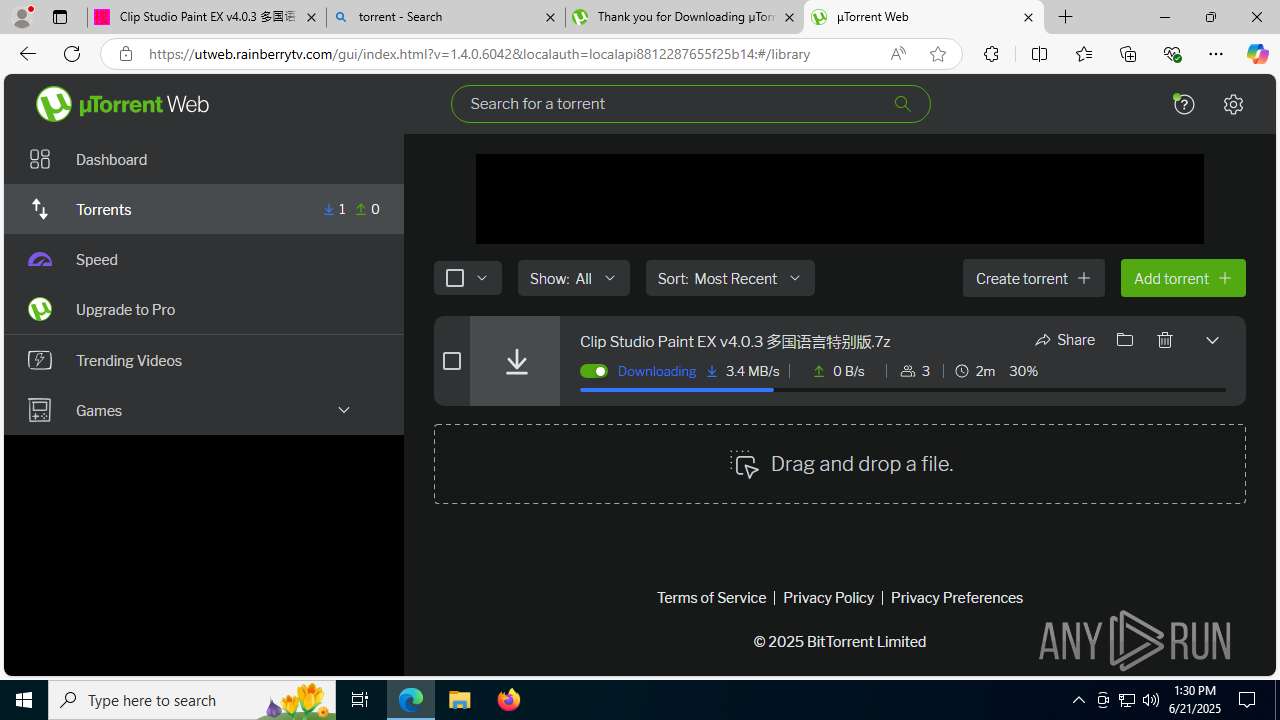Screen dimensions: 1280x720
Task: Click the µTorrent Web logo
Action: pos(122,104)
